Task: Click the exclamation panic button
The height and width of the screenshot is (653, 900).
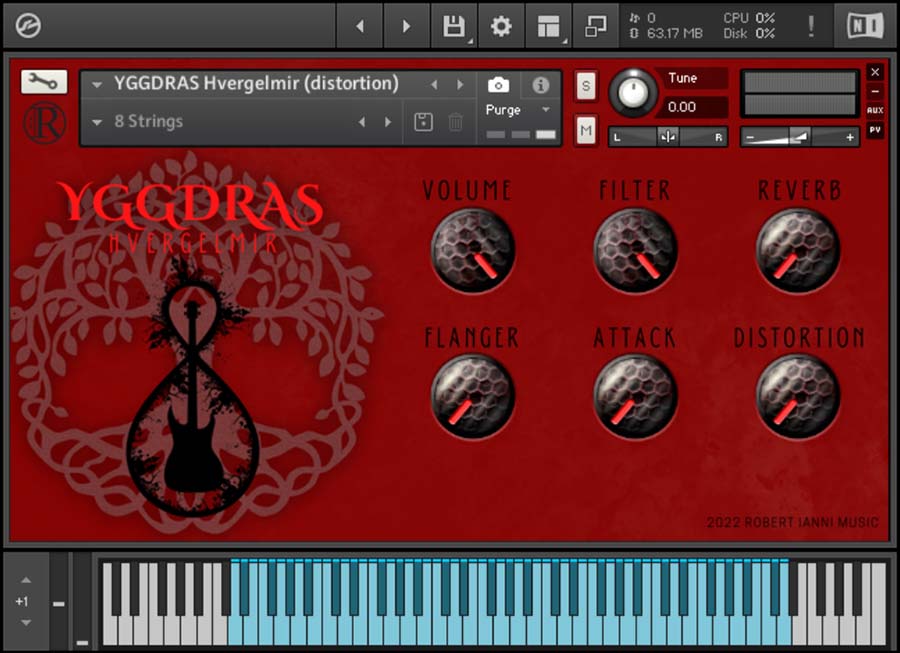Action: (x=810, y=26)
